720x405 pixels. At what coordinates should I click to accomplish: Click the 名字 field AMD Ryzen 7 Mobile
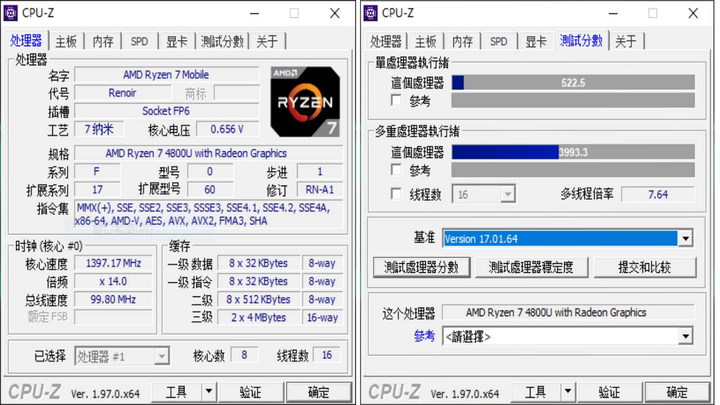pyautogui.click(x=167, y=75)
